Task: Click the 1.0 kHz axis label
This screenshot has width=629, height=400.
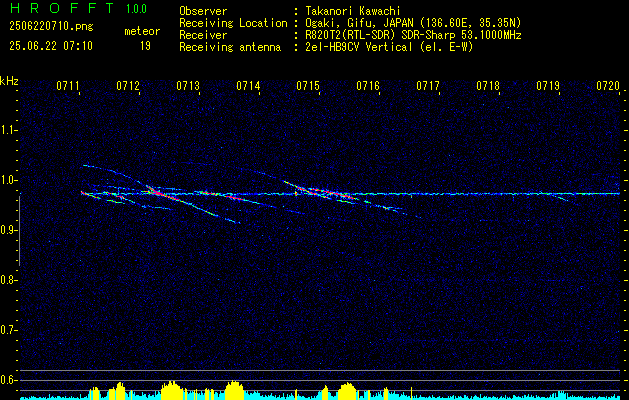Action: coord(8,180)
